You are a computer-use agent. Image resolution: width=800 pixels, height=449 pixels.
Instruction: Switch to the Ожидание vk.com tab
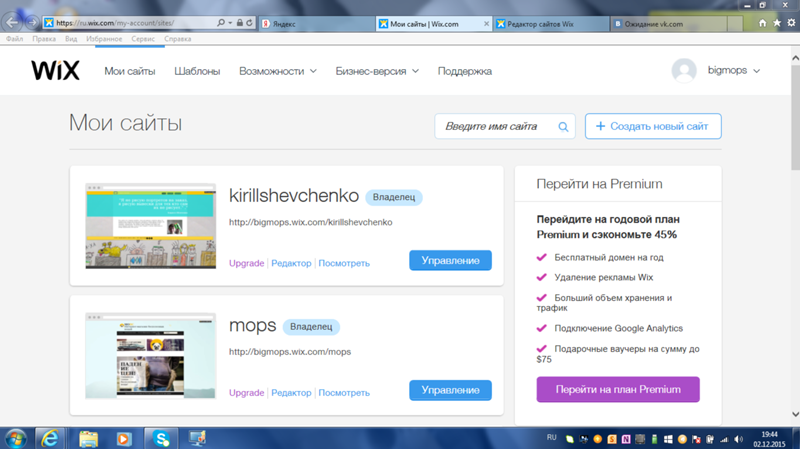[x=668, y=23]
